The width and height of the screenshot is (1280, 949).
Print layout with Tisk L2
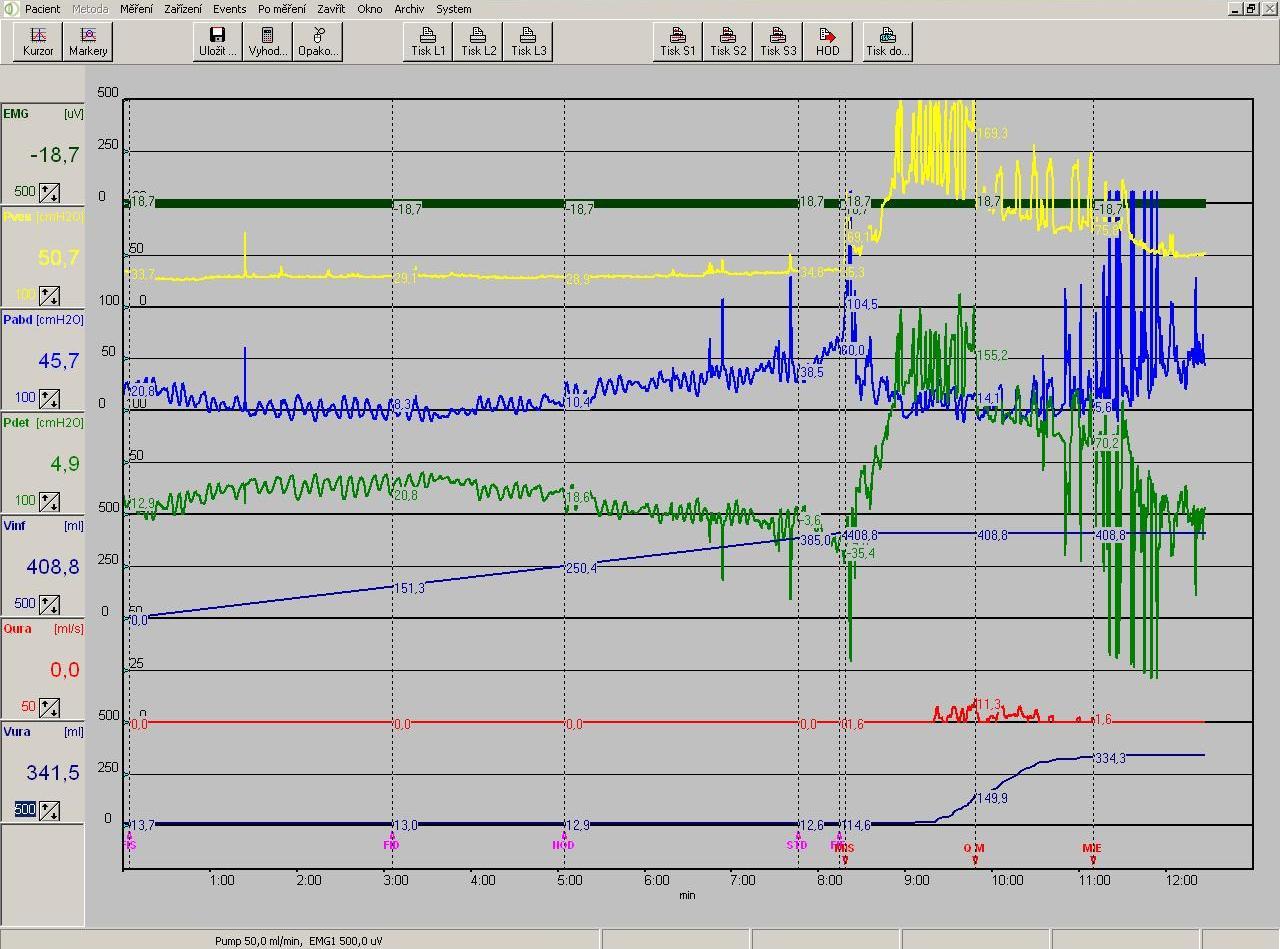(x=478, y=42)
